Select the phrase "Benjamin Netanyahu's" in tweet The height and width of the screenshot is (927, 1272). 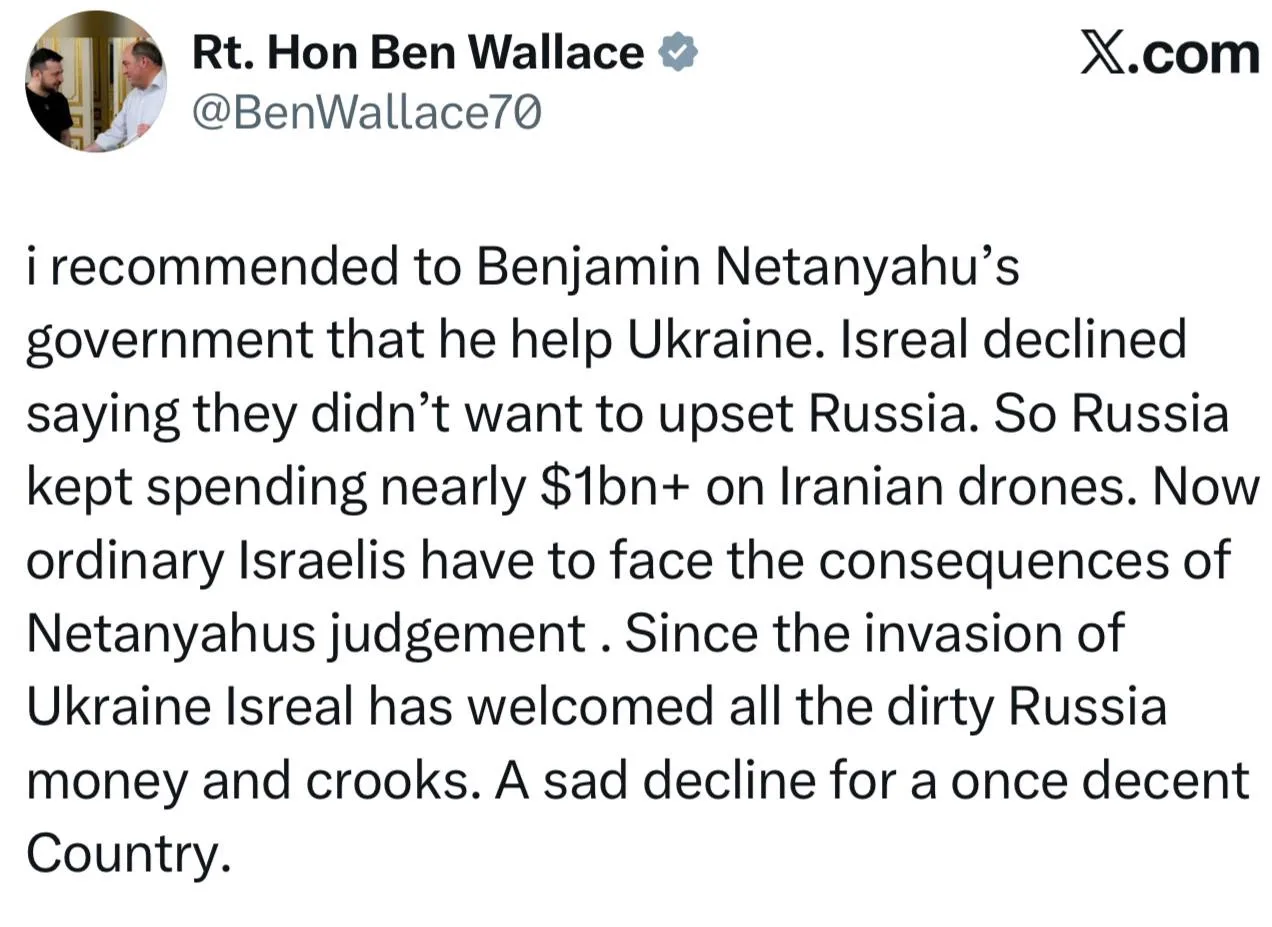tap(747, 267)
